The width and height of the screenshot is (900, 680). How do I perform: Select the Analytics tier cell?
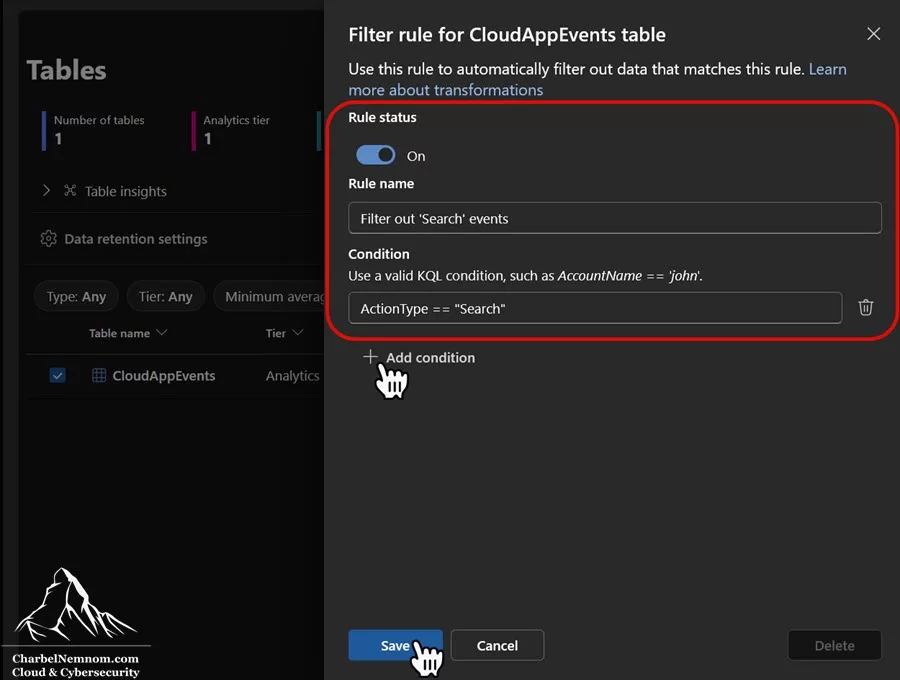pyautogui.click(x=292, y=376)
